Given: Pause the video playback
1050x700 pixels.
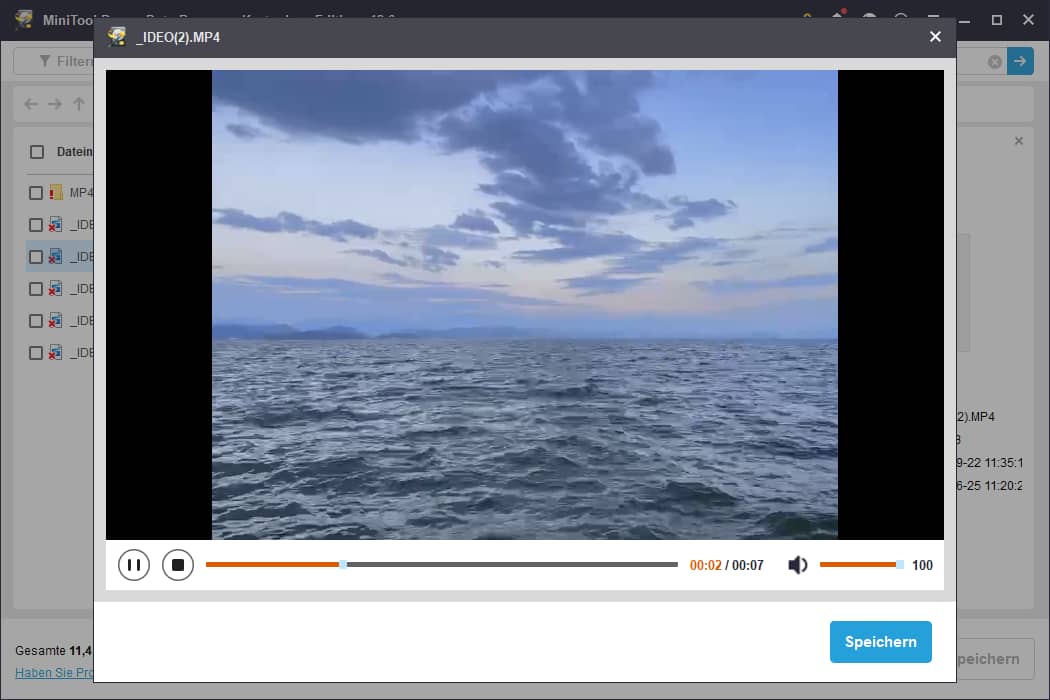Looking at the screenshot, I should (x=133, y=565).
